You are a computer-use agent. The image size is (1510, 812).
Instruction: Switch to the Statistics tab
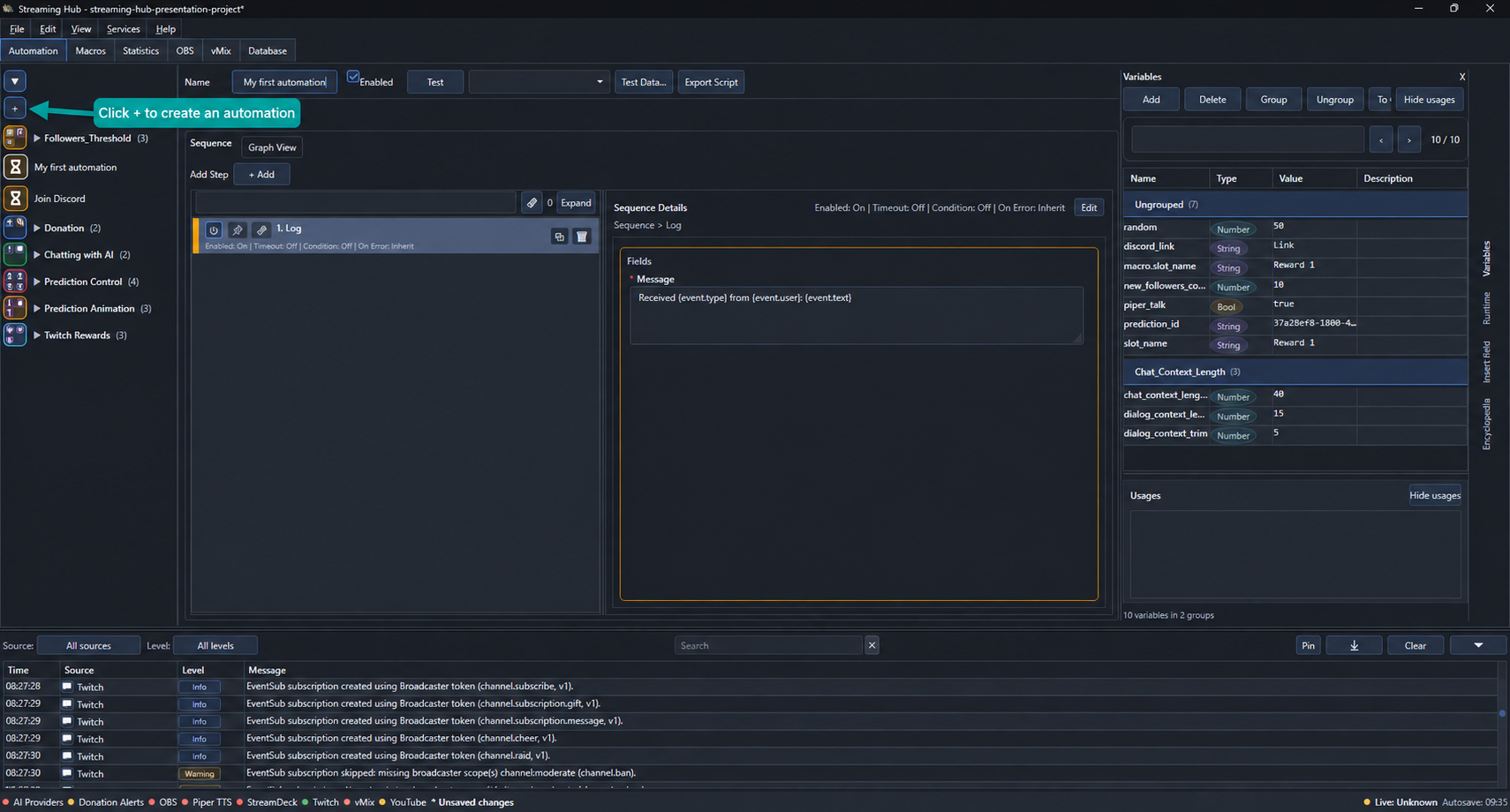click(141, 51)
